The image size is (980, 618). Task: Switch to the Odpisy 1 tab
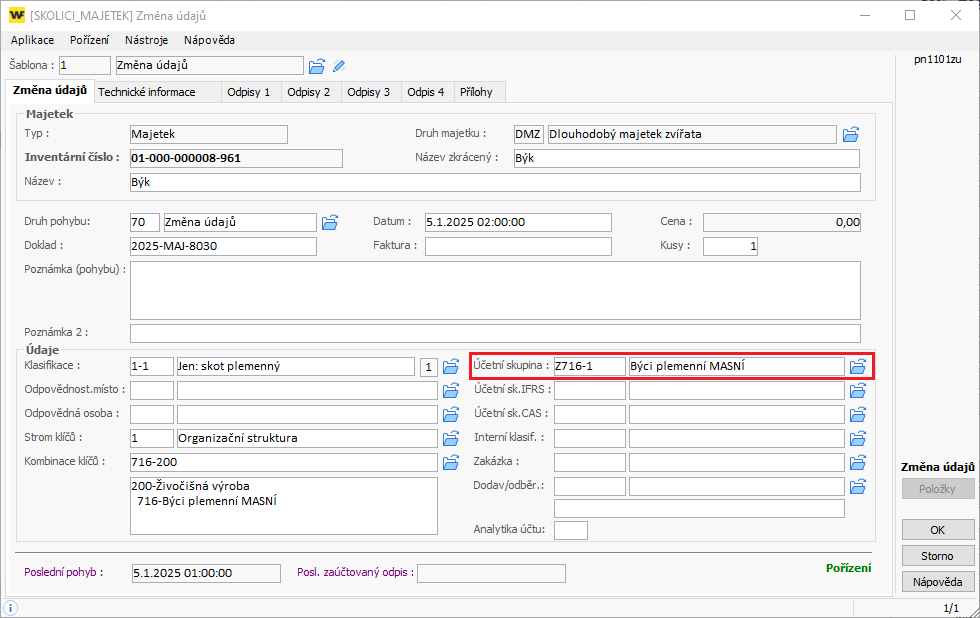click(249, 92)
